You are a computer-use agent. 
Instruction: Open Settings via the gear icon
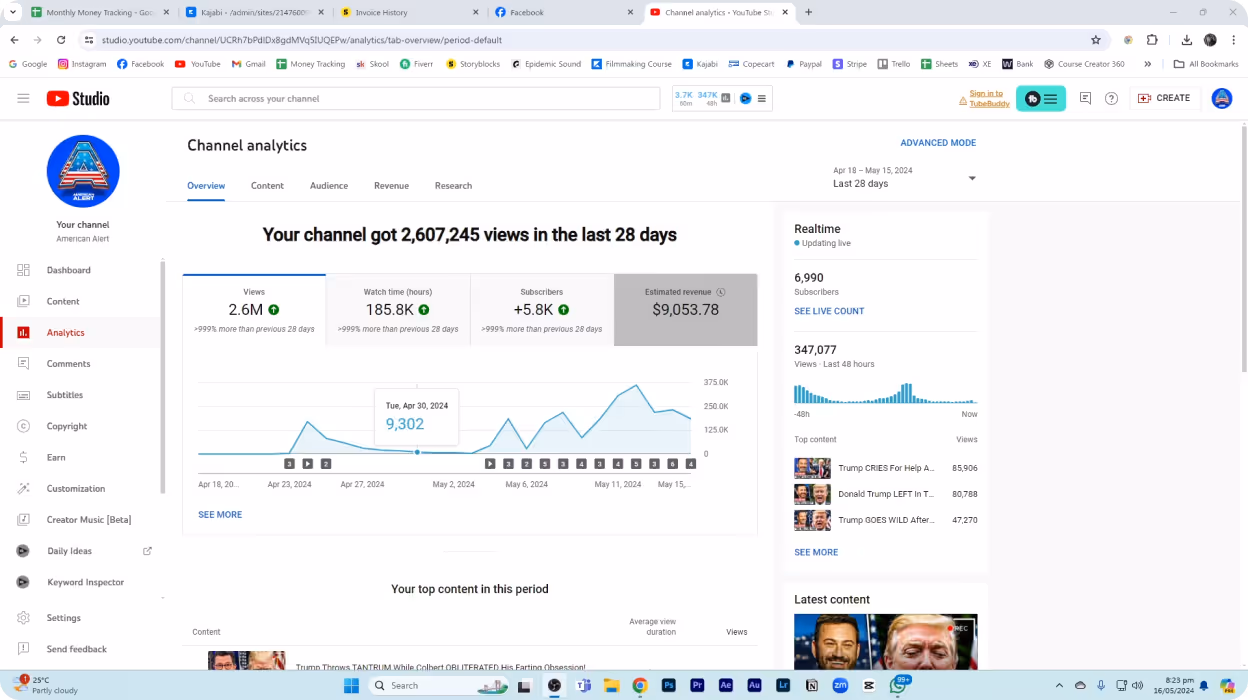point(65,617)
